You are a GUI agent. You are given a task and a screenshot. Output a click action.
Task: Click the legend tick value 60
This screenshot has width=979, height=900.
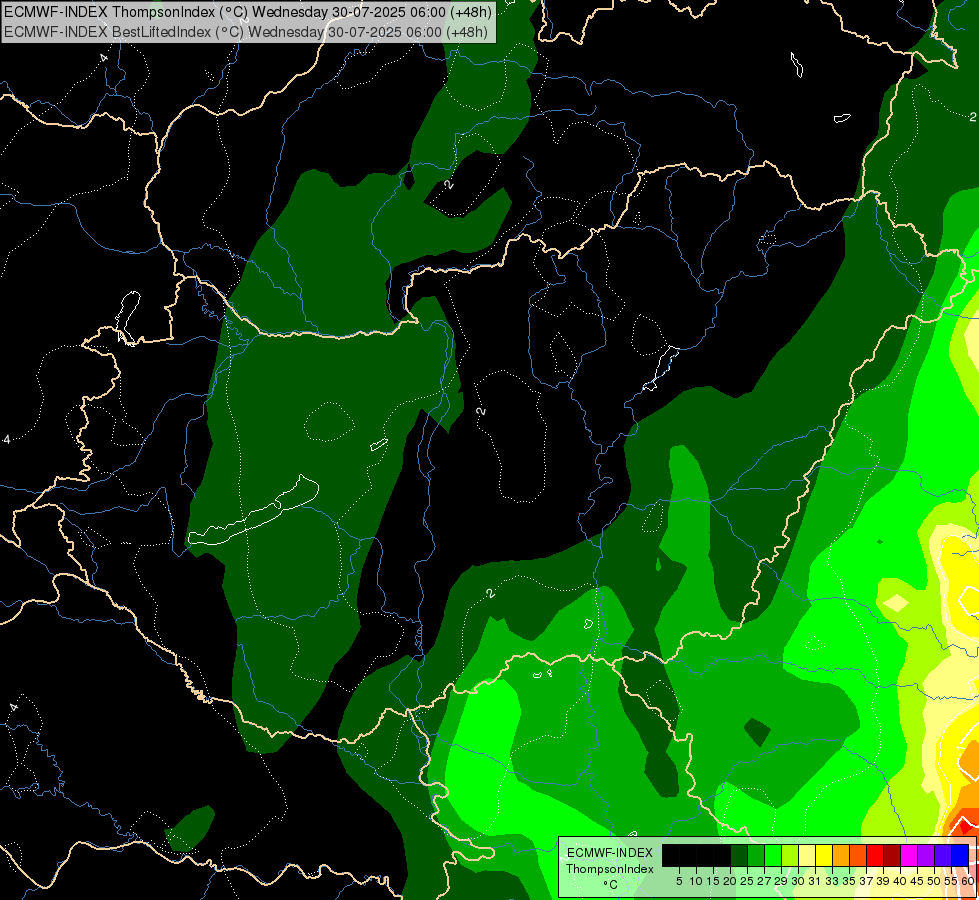pyautogui.click(x=968, y=881)
